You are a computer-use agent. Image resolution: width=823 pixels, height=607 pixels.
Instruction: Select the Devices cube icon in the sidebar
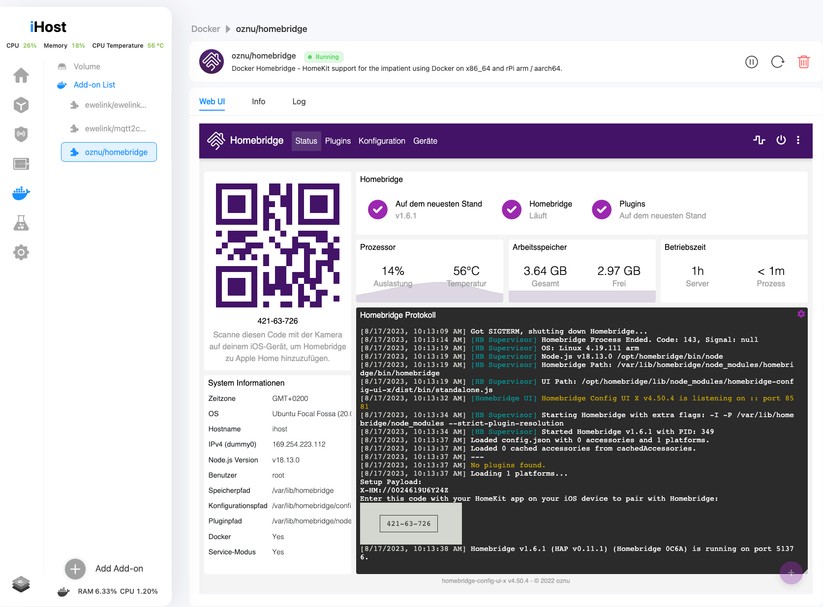(x=22, y=104)
